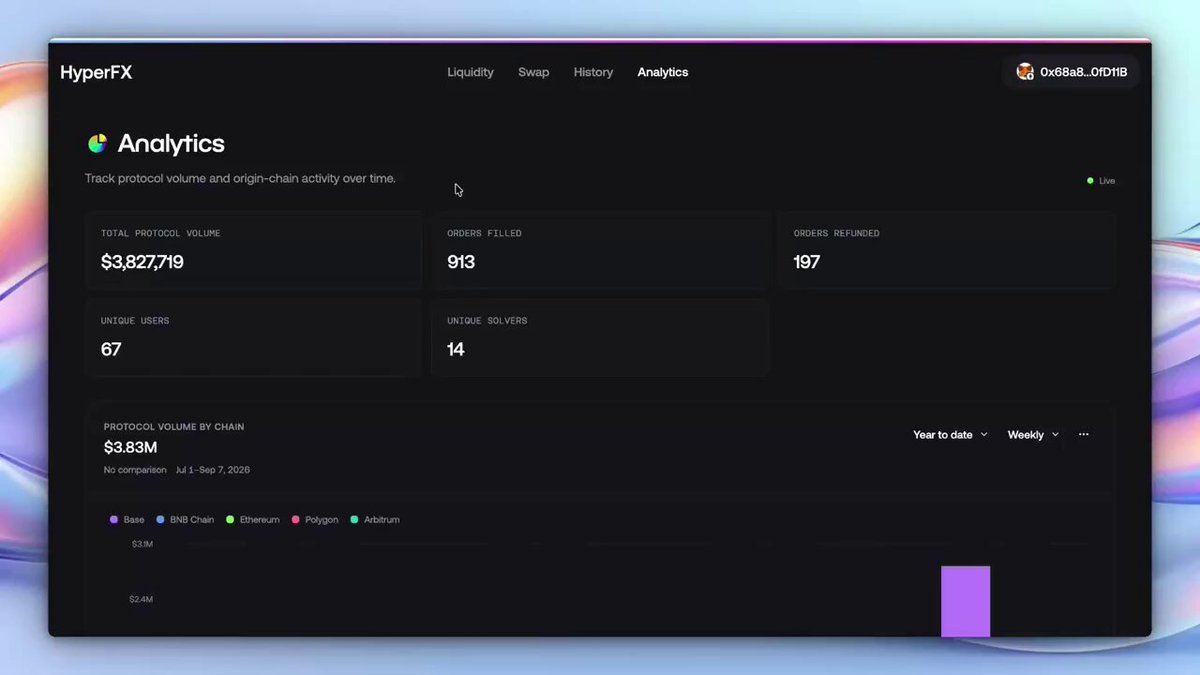Open the chart more options ellipsis menu
The width and height of the screenshot is (1200, 675).
[1083, 435]
